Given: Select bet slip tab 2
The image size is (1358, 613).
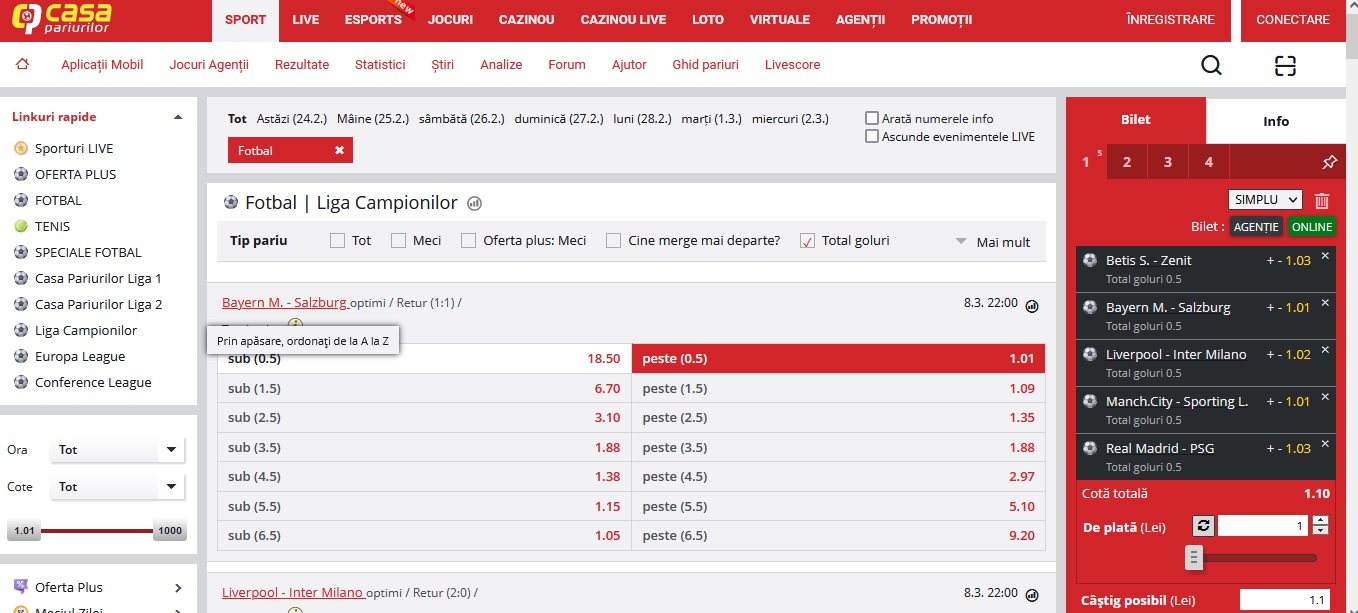Looking at the screenshot, I should click(1127, 162).
